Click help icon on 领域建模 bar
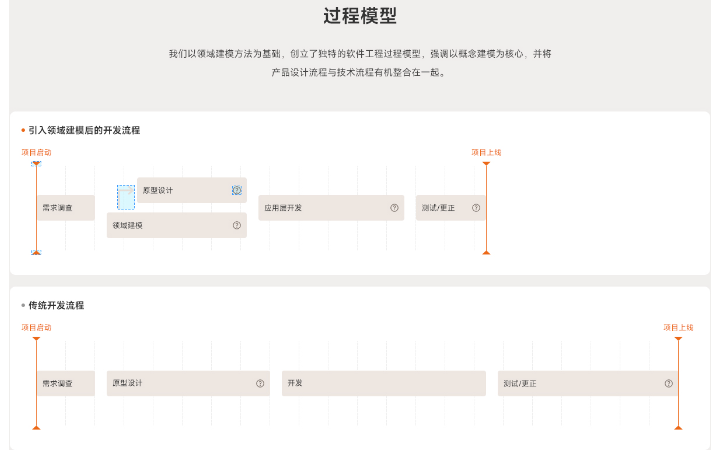 [236, 225]
